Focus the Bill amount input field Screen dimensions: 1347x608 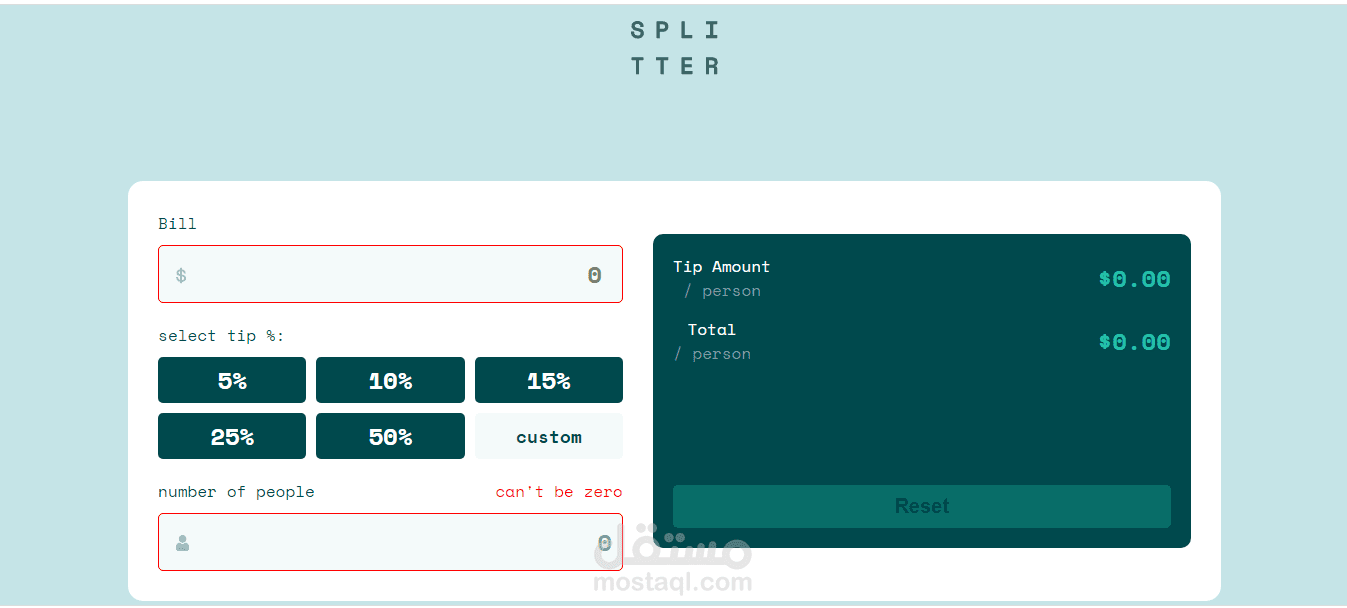coord(390,274)
